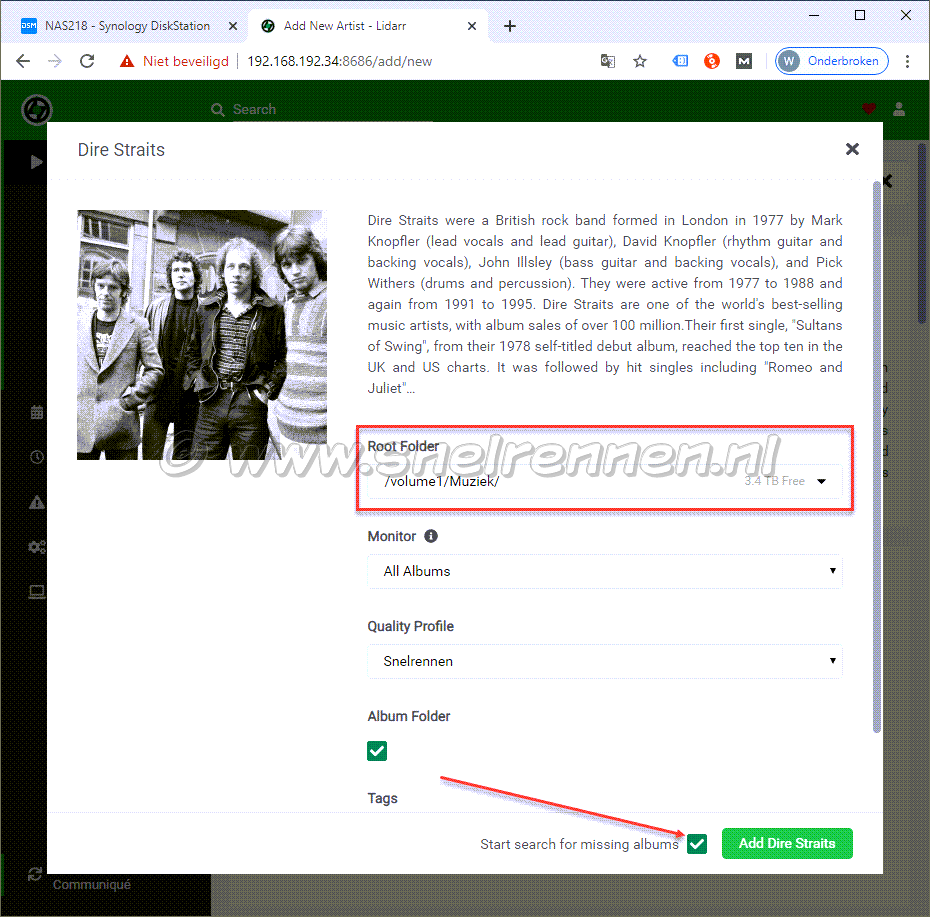Click the Lidarr logo icon
The width and height of the screenshot is (930, 917).
coord(37,110)
